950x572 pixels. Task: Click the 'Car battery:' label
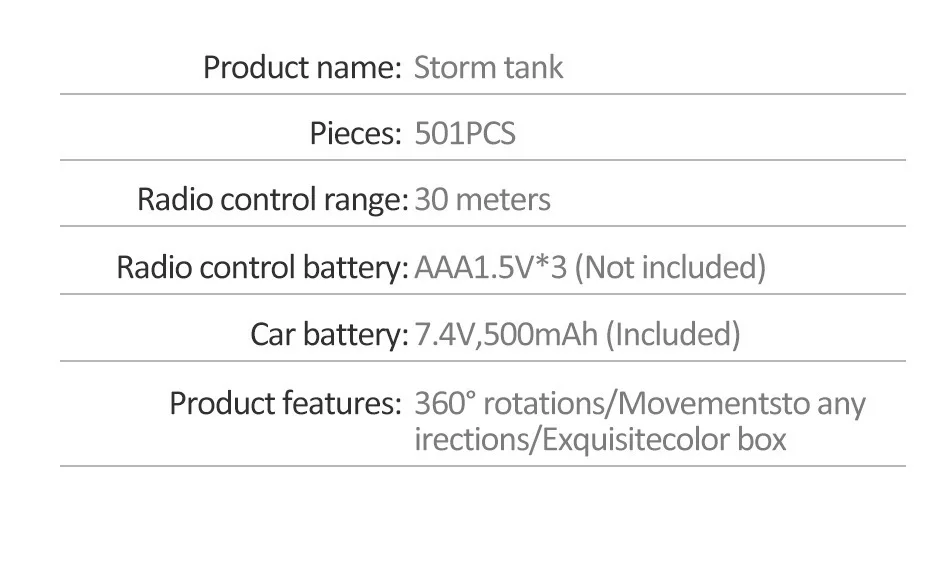(330, 334)
